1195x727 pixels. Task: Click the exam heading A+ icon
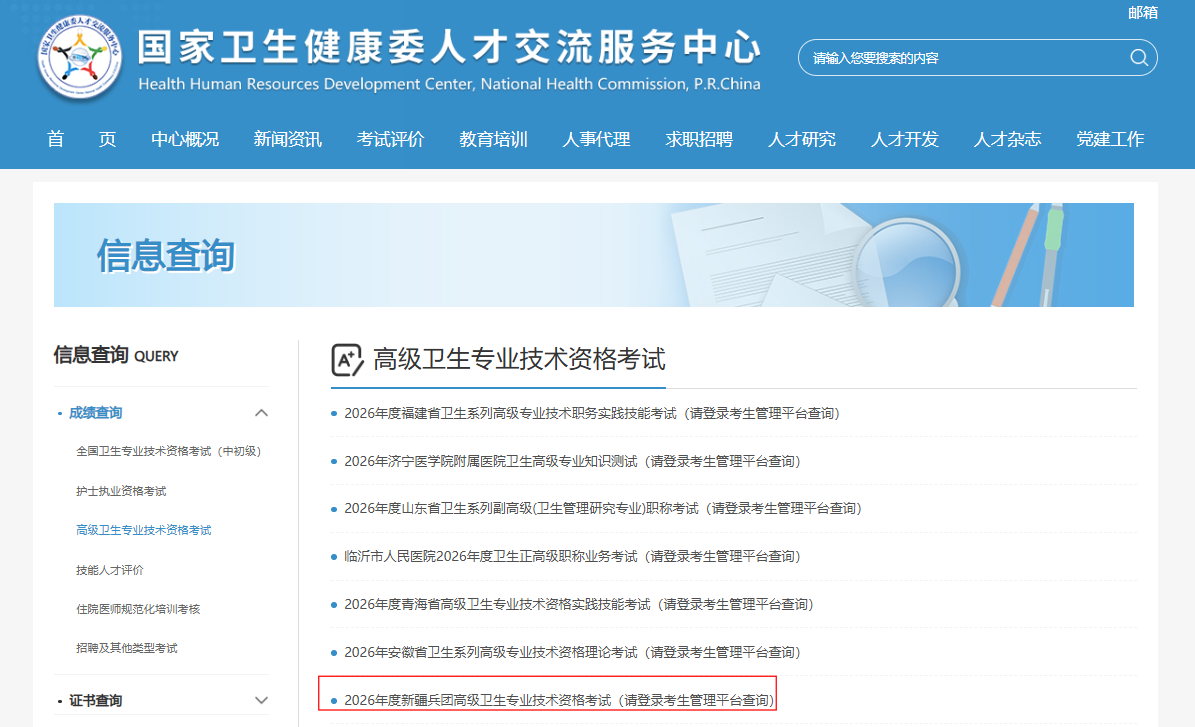347,360
